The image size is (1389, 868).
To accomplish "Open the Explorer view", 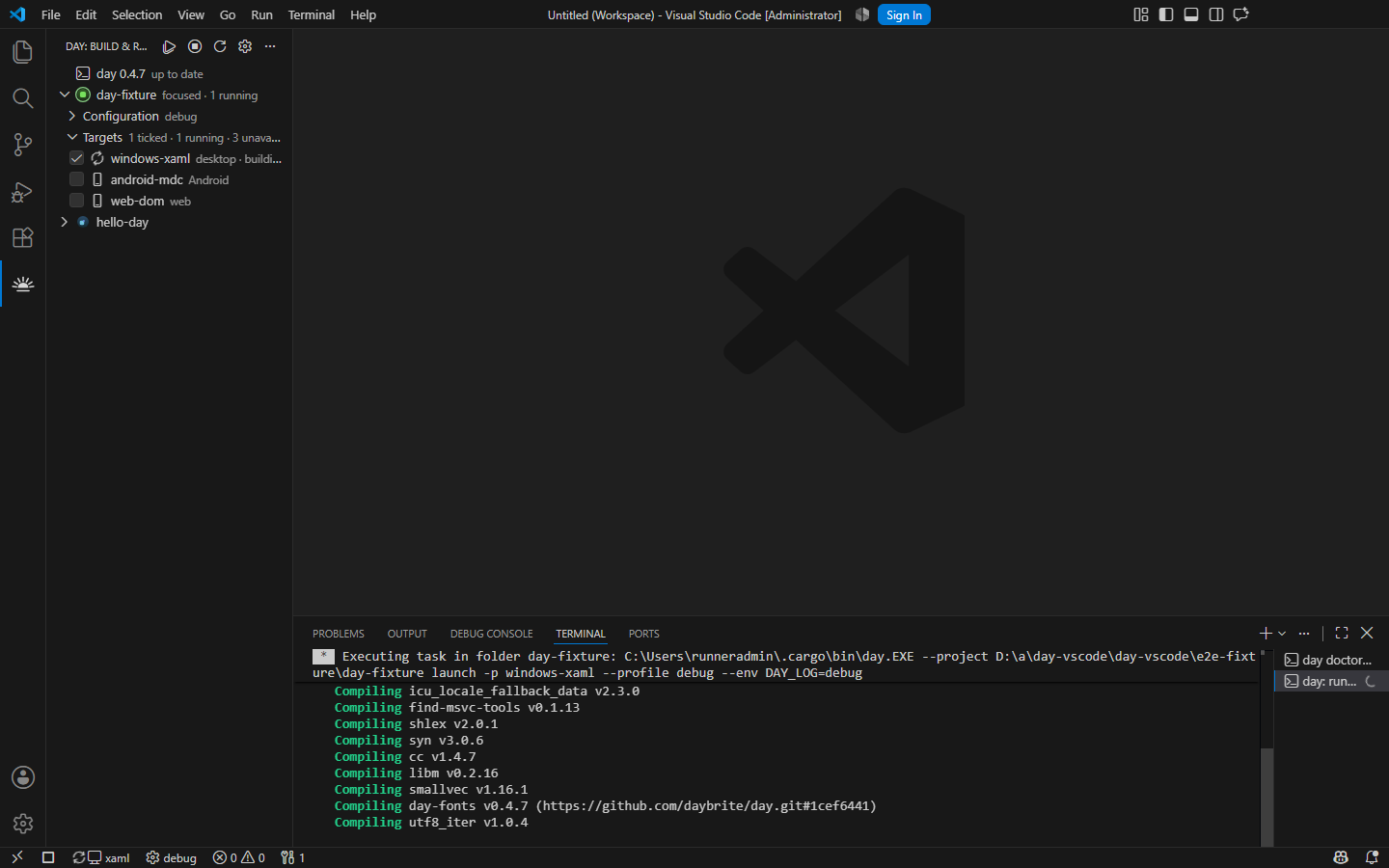I will 22,52.
